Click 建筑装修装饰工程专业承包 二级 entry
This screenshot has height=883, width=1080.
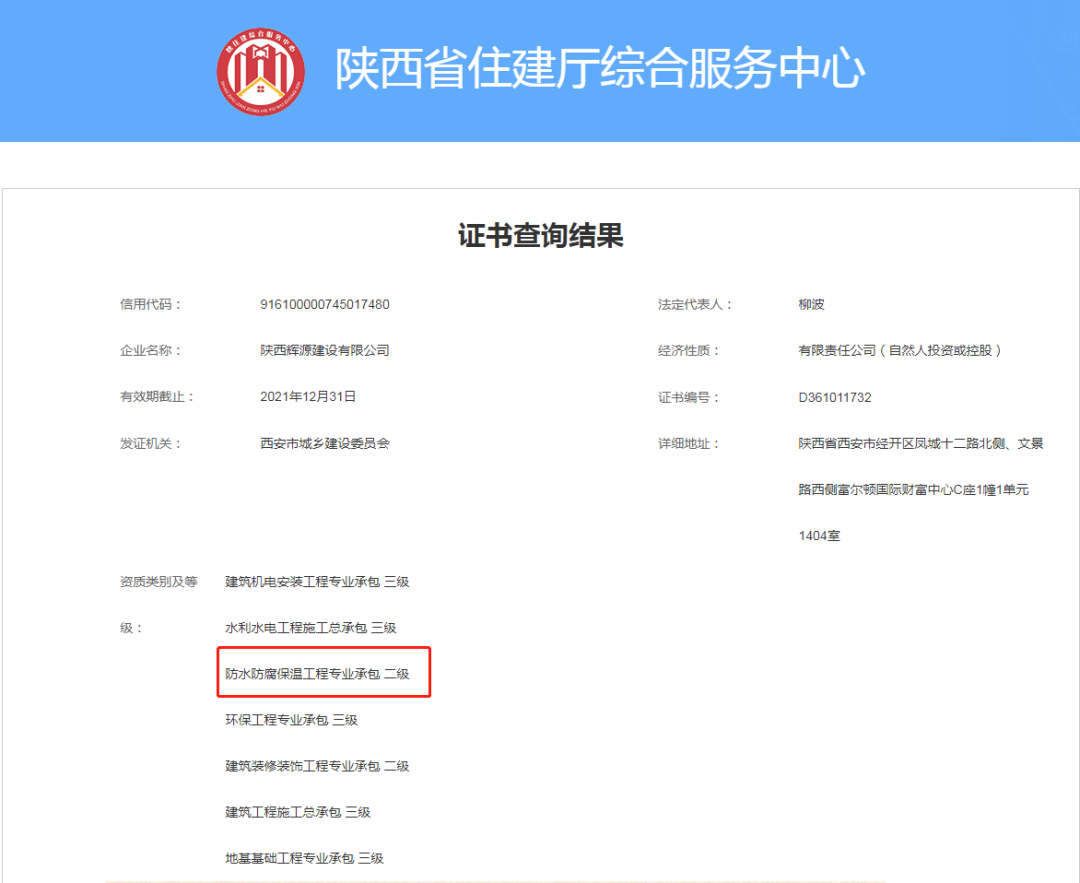(318, 765)
